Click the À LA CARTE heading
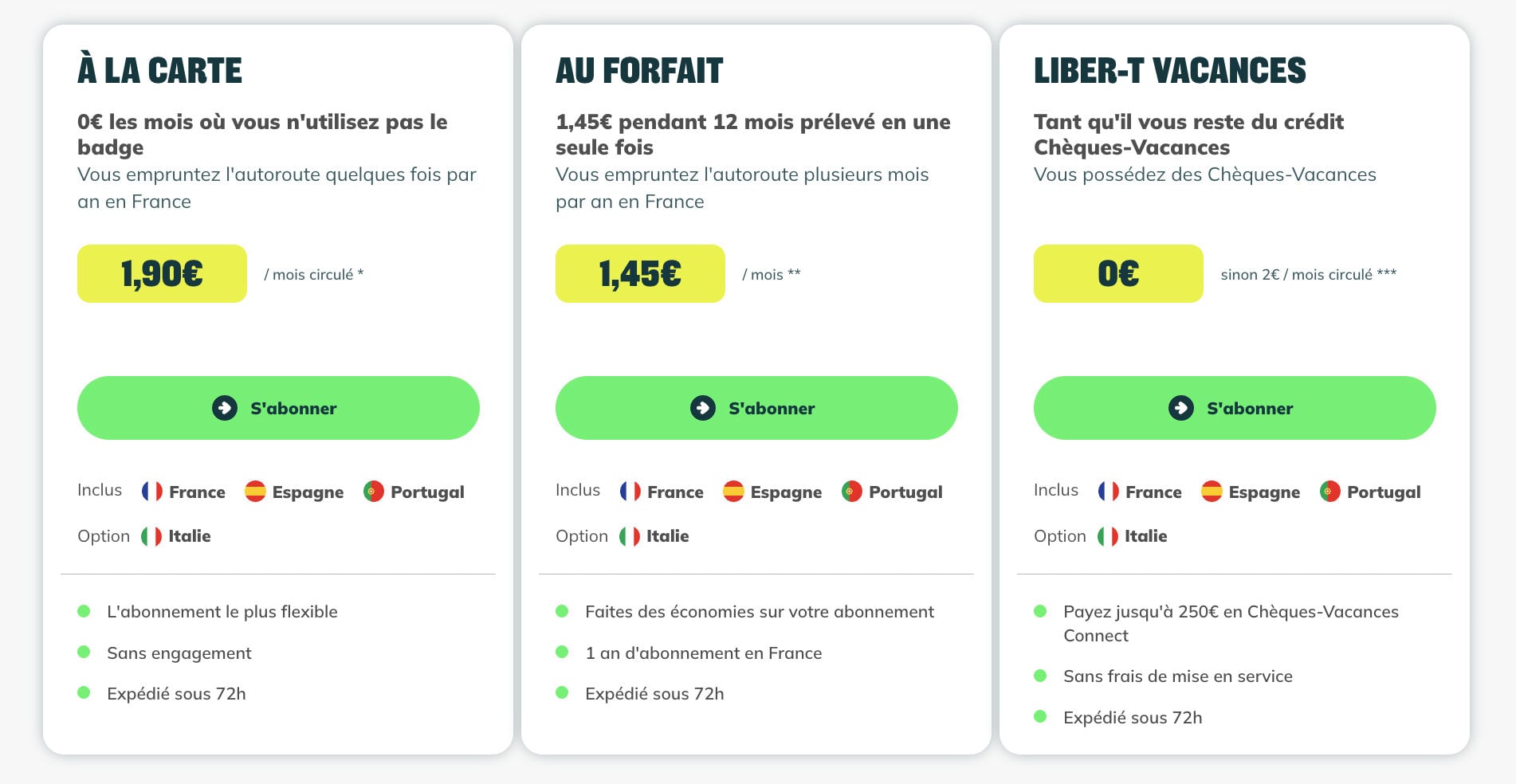Image resolution: width=1516 pixels, height=784 pixels. (159, 70)
